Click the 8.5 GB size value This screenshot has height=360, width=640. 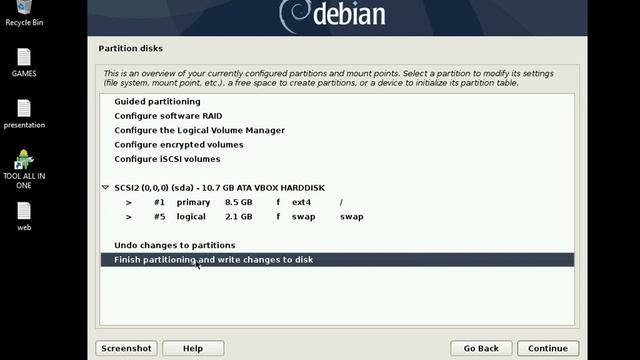click(x=238, y=202)
